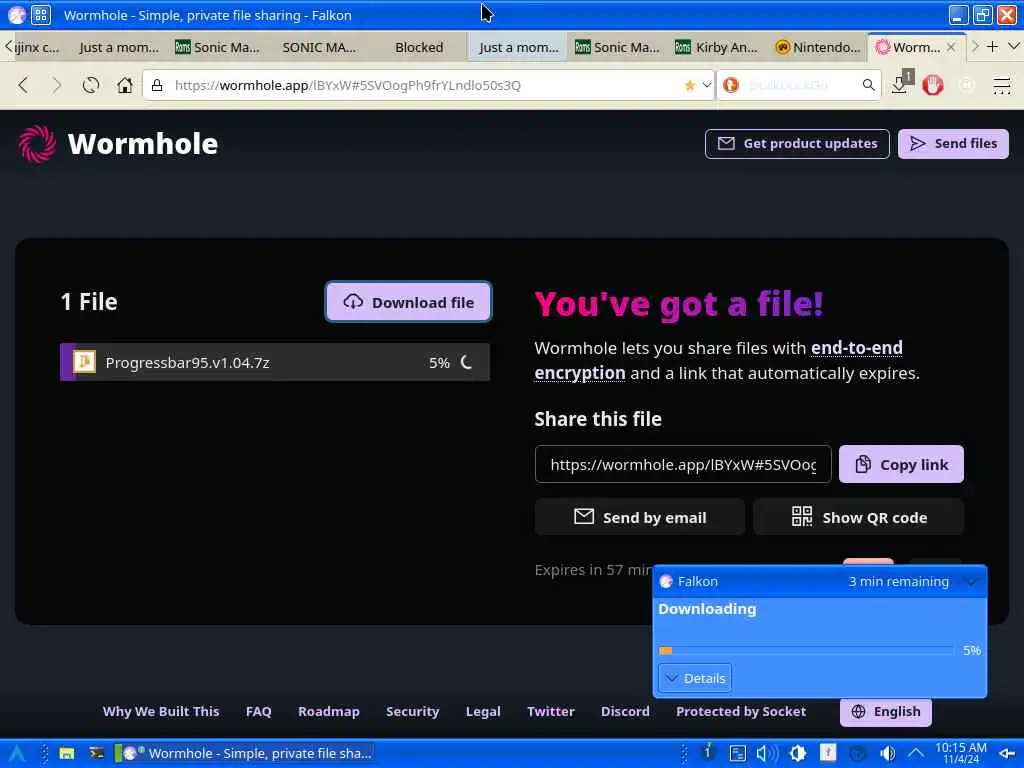The height and width of the screenshot is (768, 1024).
Task: Go forward with the forward arrow
Action: click(x=57, y=85)
